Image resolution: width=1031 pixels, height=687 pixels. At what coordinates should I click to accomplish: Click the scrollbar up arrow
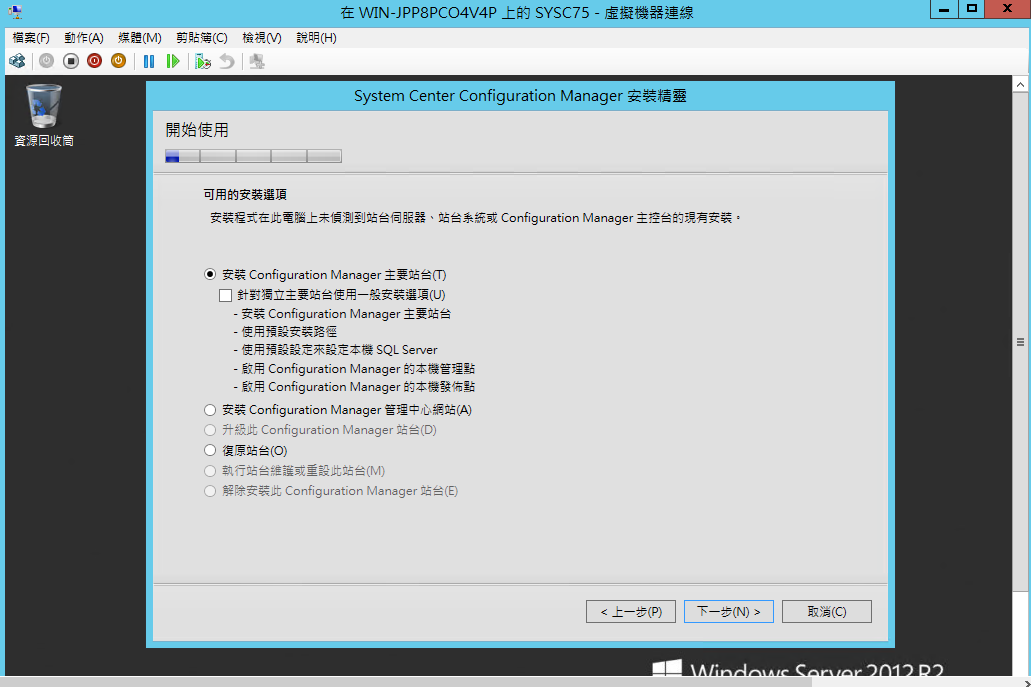(x=1020, y=84)
